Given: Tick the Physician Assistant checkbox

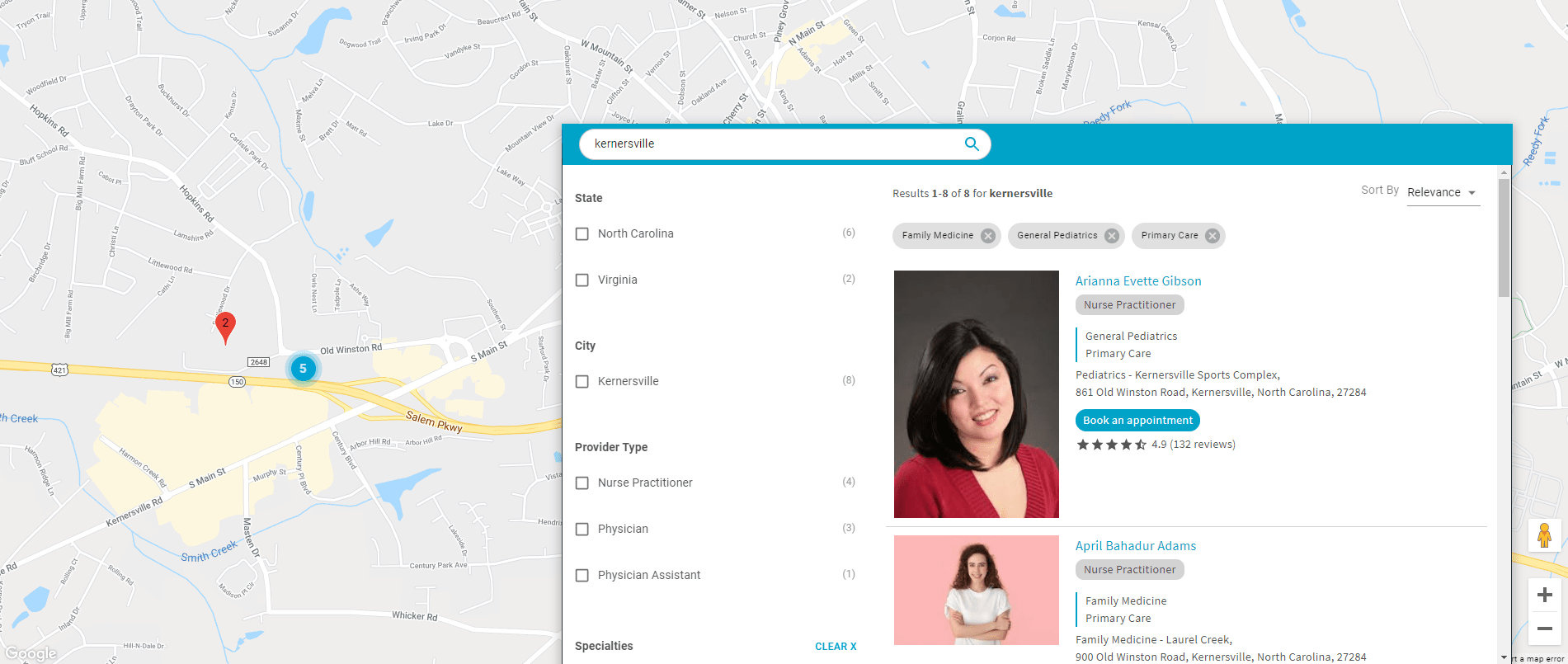Looking at the screenshot, I should click(582, 576).
